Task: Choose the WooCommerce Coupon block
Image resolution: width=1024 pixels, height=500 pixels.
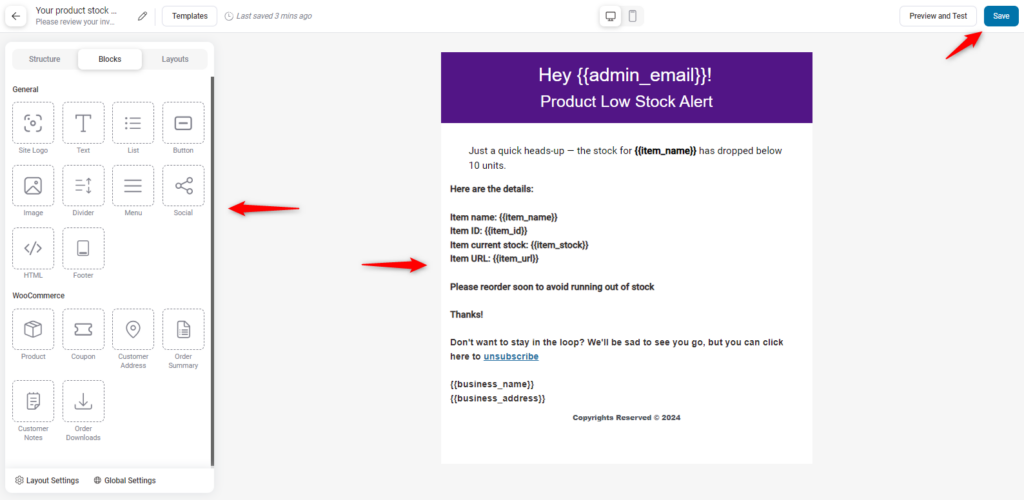Action: pyautogui.click(x=83, y=330)
